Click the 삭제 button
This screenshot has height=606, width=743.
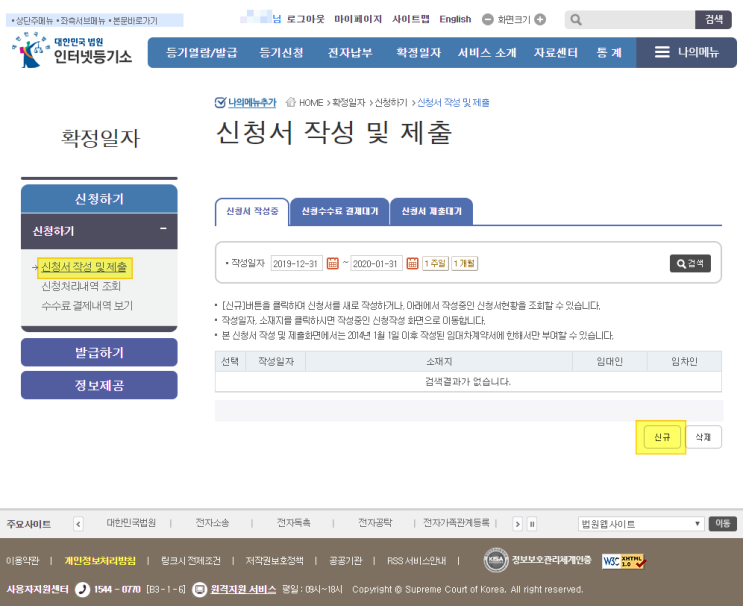click(703, 437)
